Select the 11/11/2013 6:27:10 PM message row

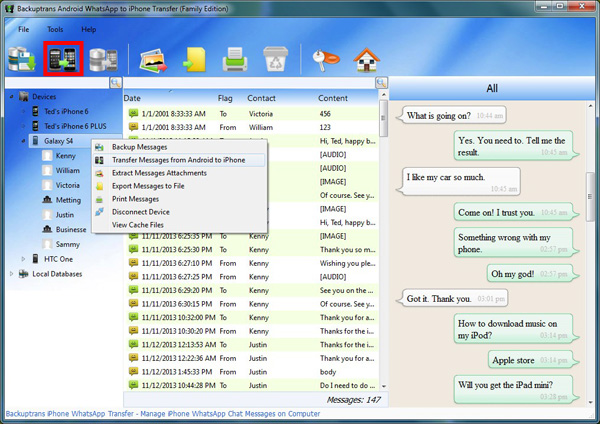[251, 263]
